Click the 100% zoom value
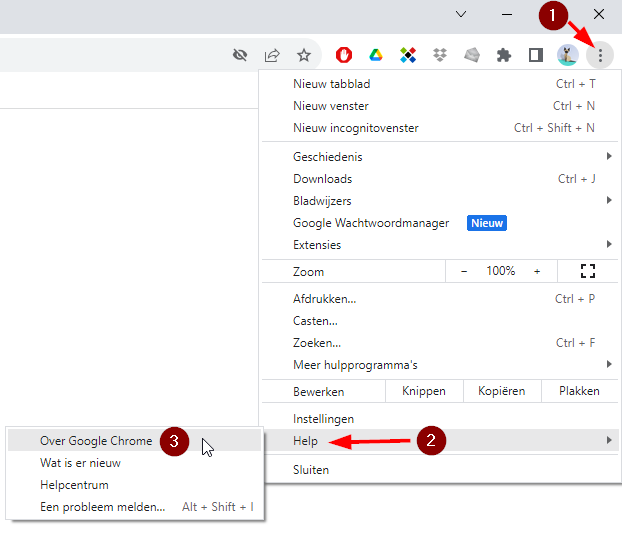Viewport: 622px width, 540px height. 501,271
